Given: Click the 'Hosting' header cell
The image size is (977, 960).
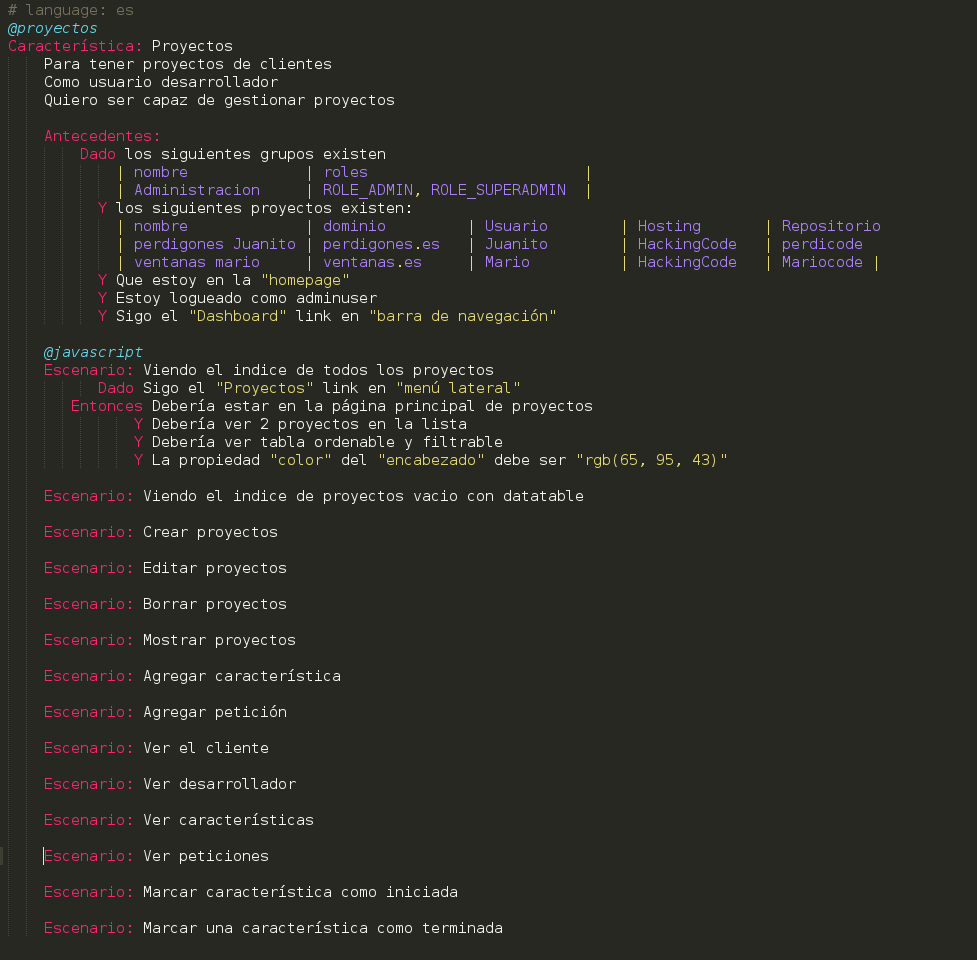Looking at the screenshot, I should 669,227.
